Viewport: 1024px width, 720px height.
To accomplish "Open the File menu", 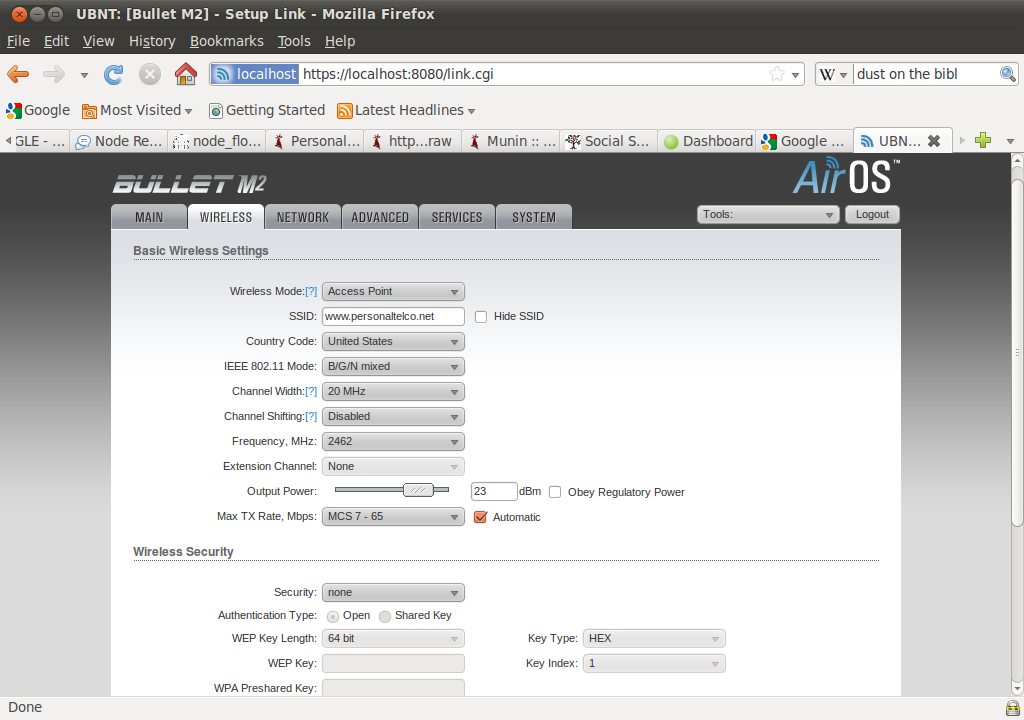I will pos(18,41).
